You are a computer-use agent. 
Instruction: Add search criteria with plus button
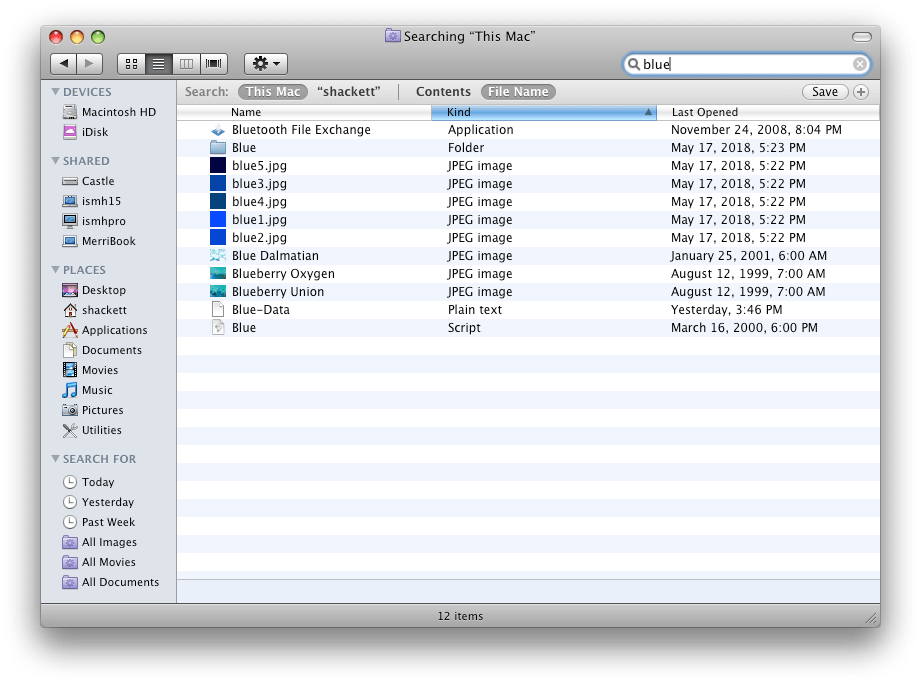tap(861, 92)
